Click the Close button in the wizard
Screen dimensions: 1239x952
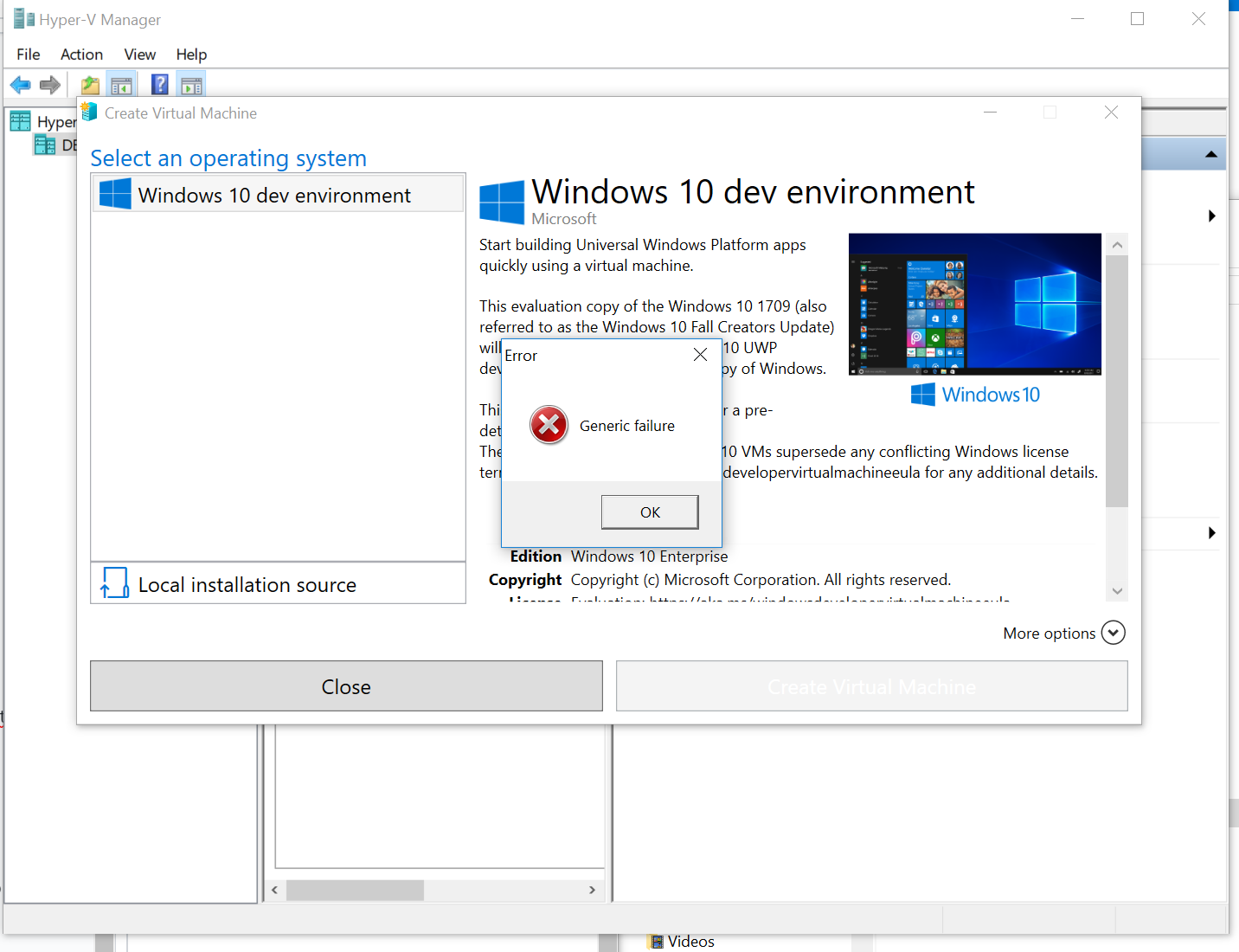(346, 685)
